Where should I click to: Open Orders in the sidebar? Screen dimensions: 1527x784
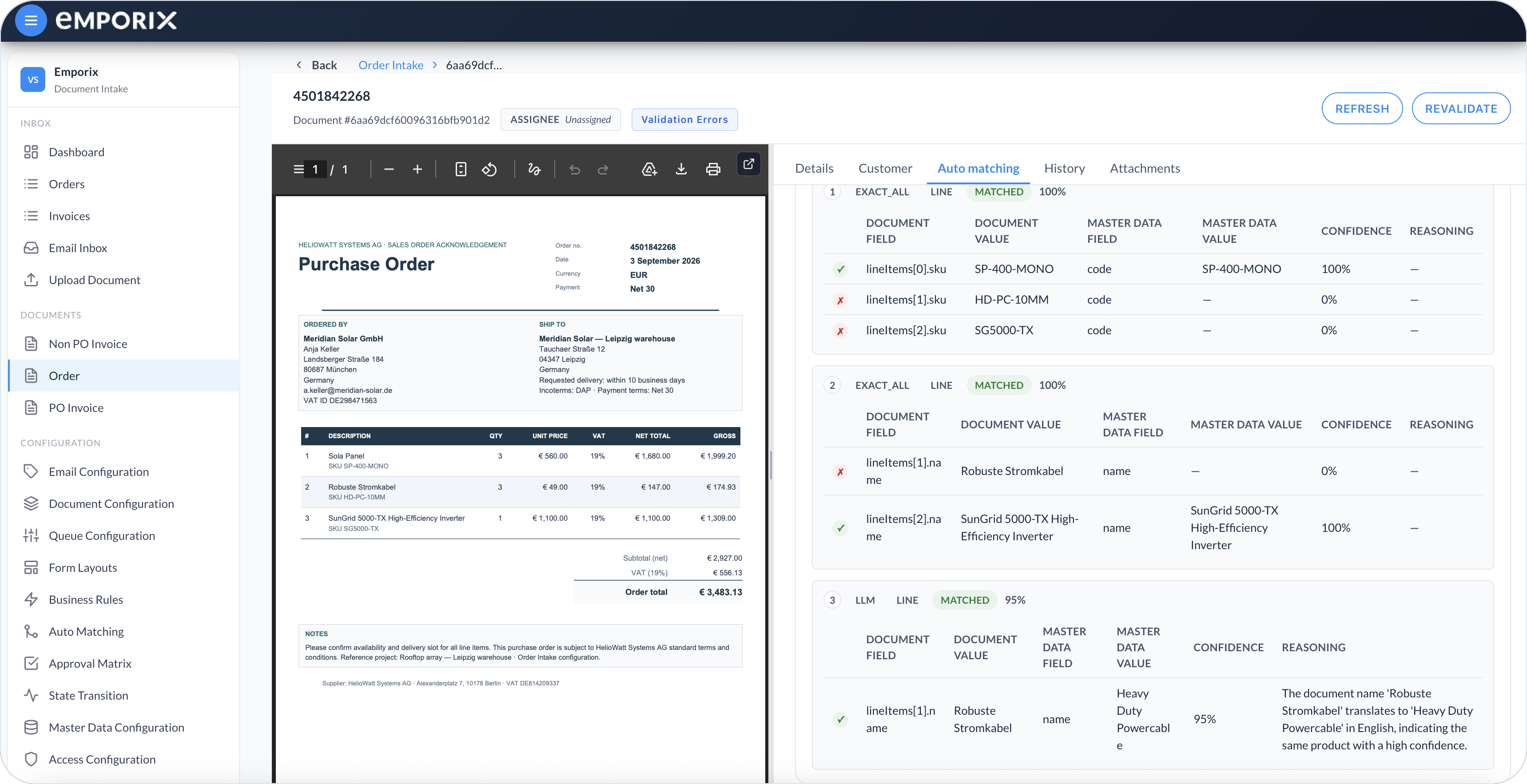pyautogui.click(x=123, y=184)
